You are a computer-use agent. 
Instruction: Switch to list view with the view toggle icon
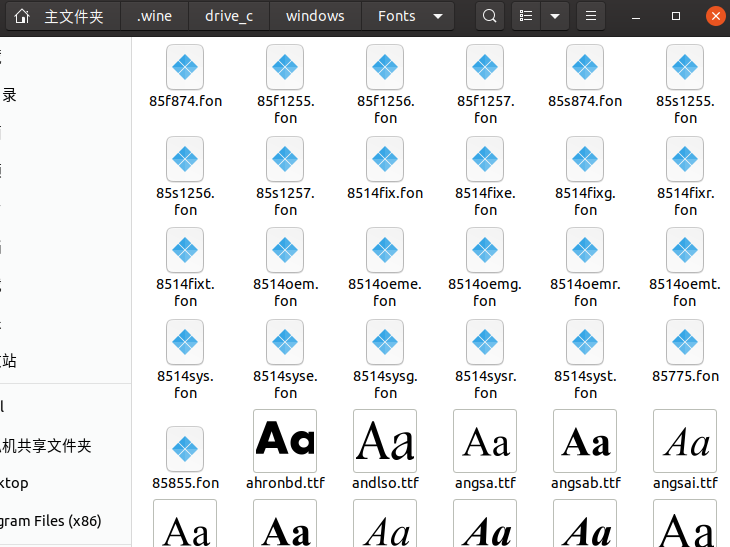(526, 16)
